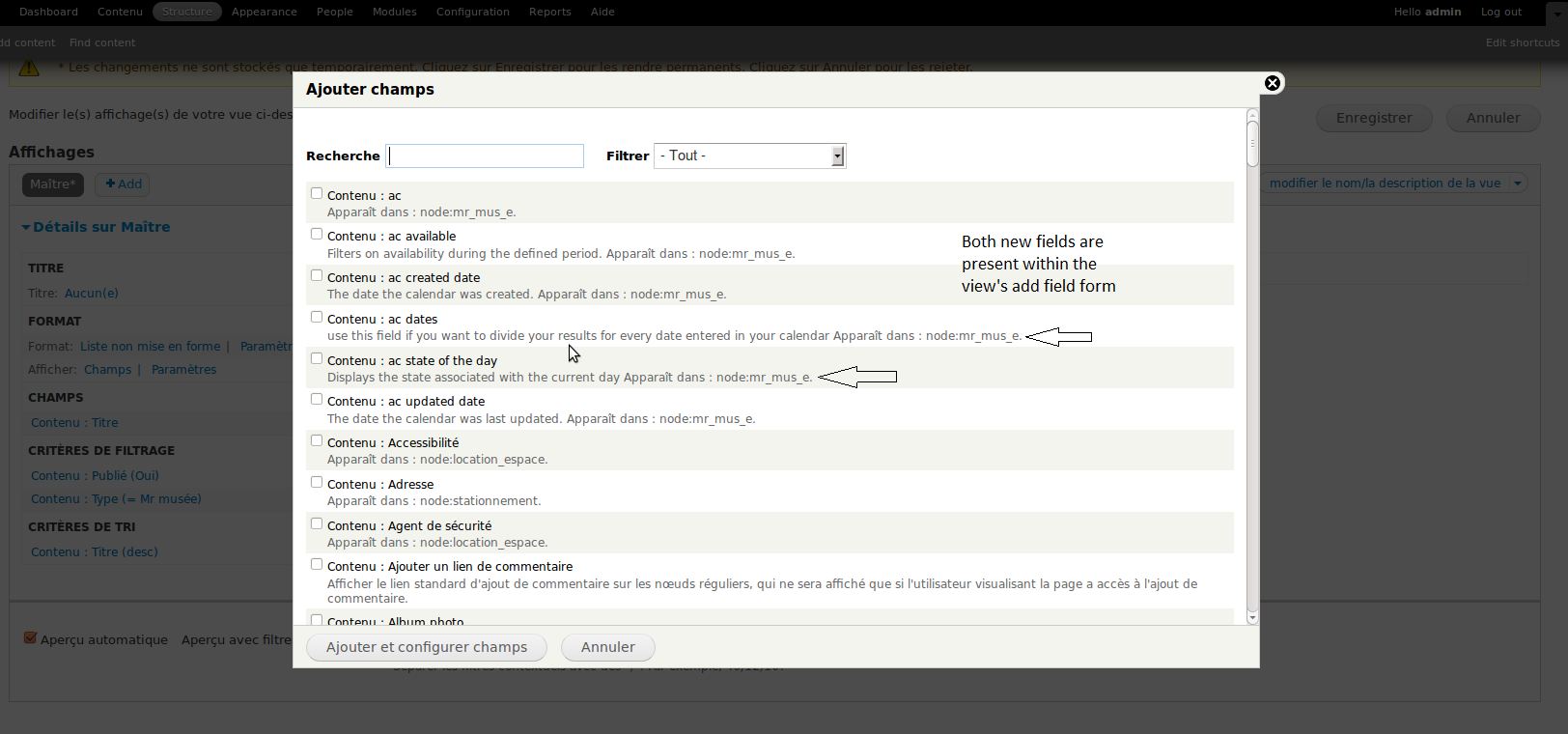Navigate to the People menu

click(335, 12)
